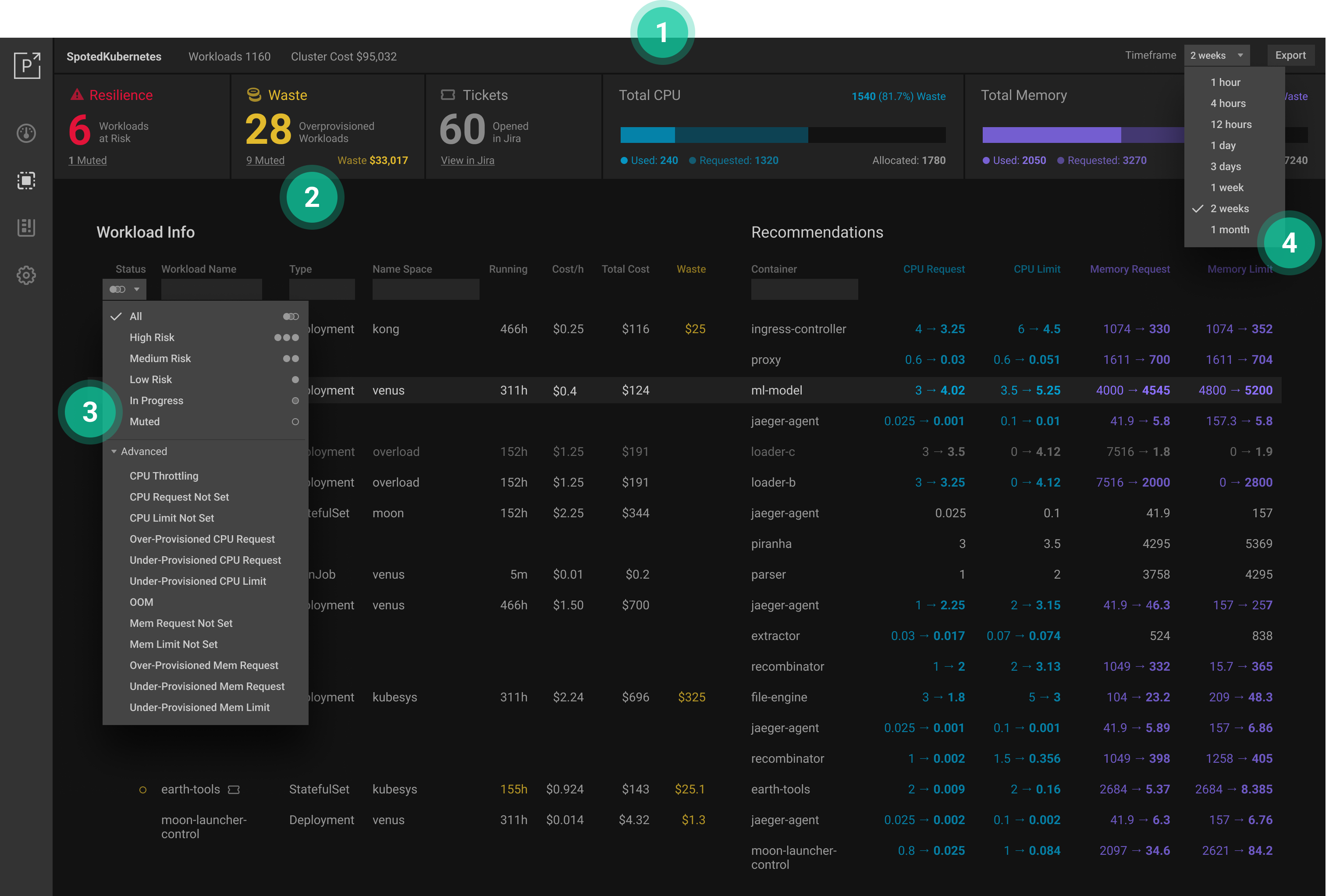Open the View in Jira link

pyautogui.click(x=467, y=160)
